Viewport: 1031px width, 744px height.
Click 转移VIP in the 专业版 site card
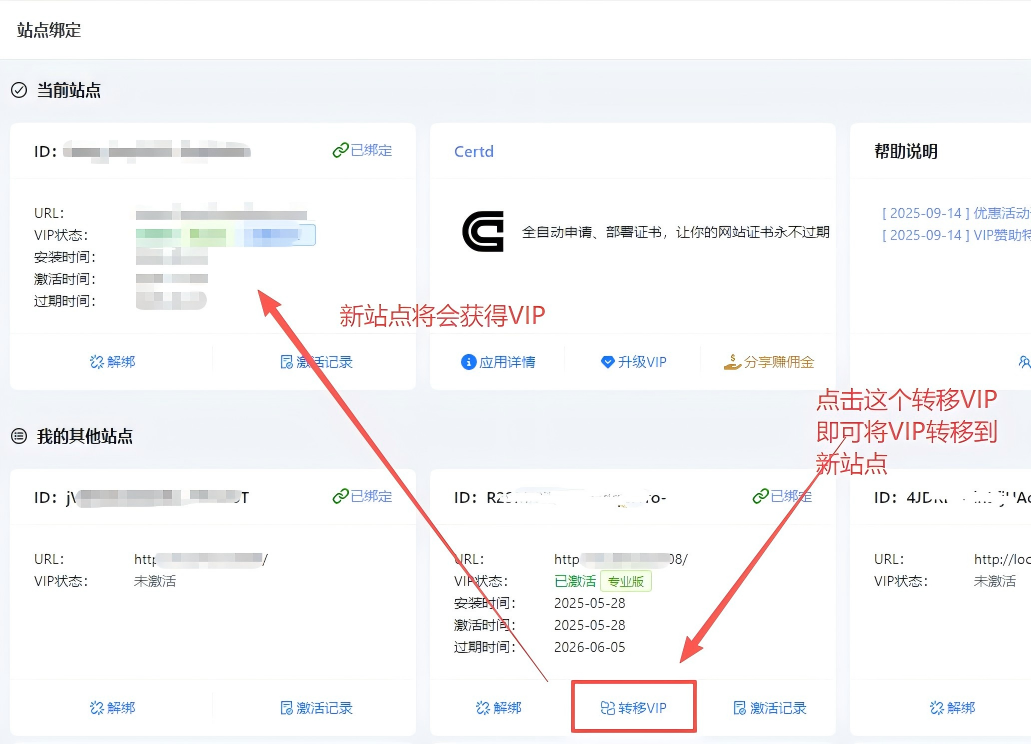633,708
